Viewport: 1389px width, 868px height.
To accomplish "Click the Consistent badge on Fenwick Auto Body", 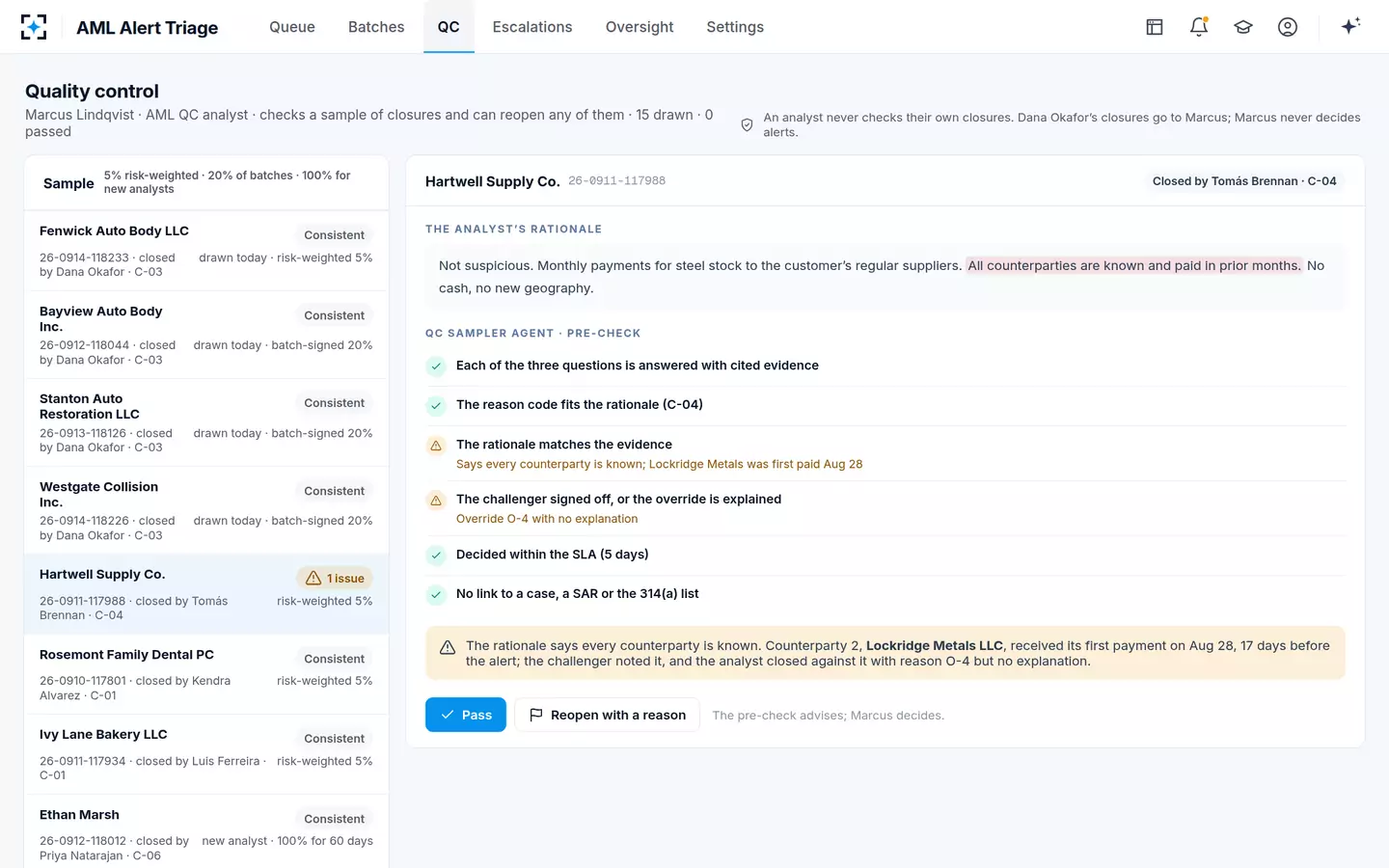I will [334, 235].
